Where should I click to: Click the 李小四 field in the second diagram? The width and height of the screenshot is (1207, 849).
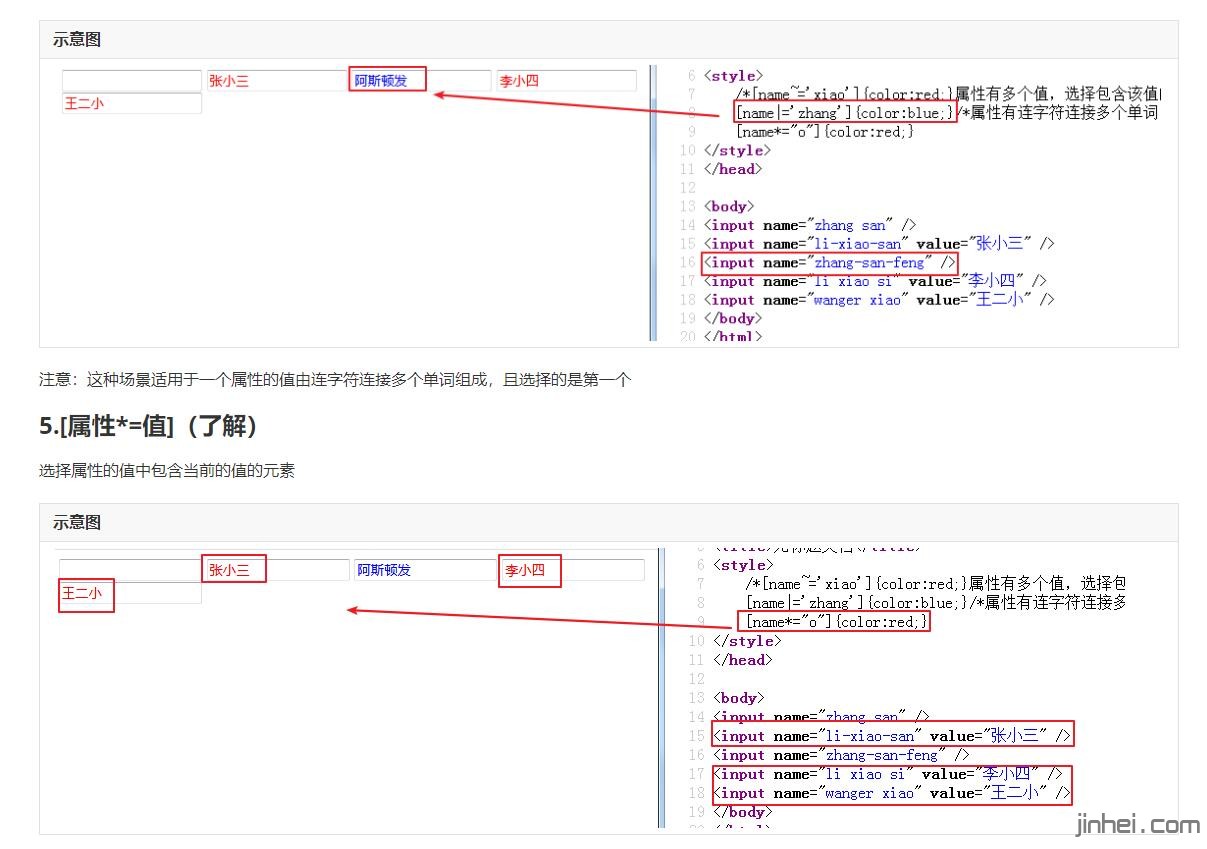point(572,570)
